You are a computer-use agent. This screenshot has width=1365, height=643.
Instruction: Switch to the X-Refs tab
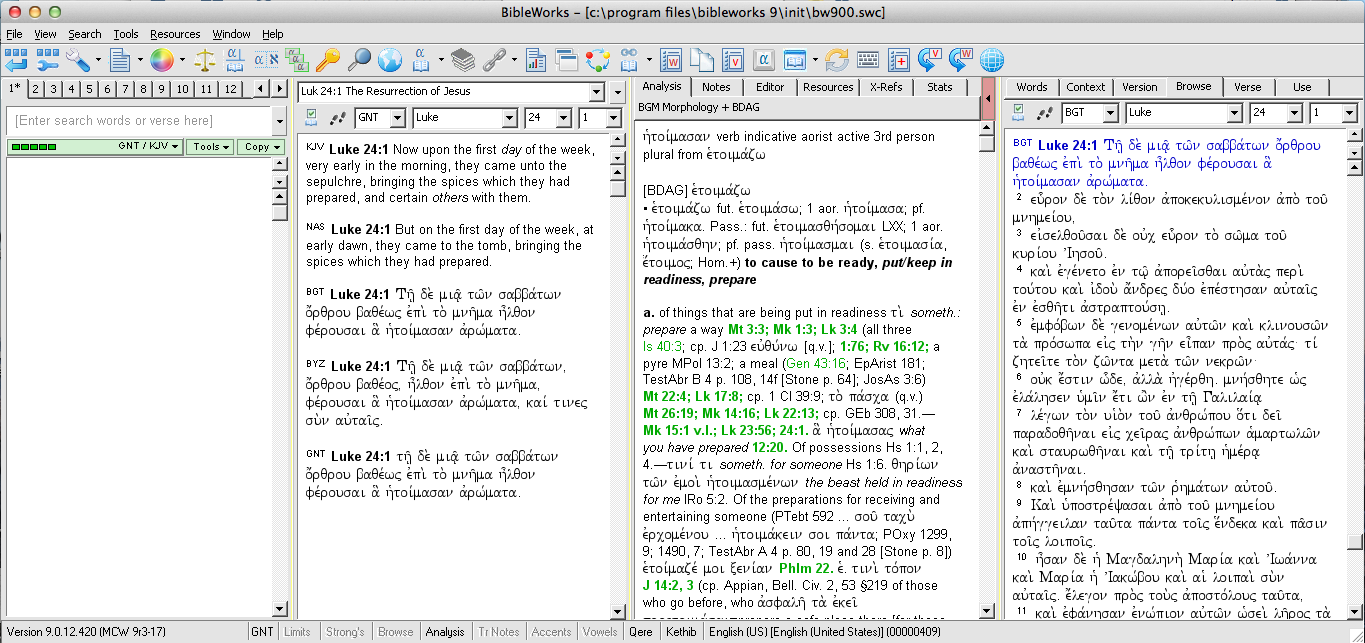click(886, 87)
